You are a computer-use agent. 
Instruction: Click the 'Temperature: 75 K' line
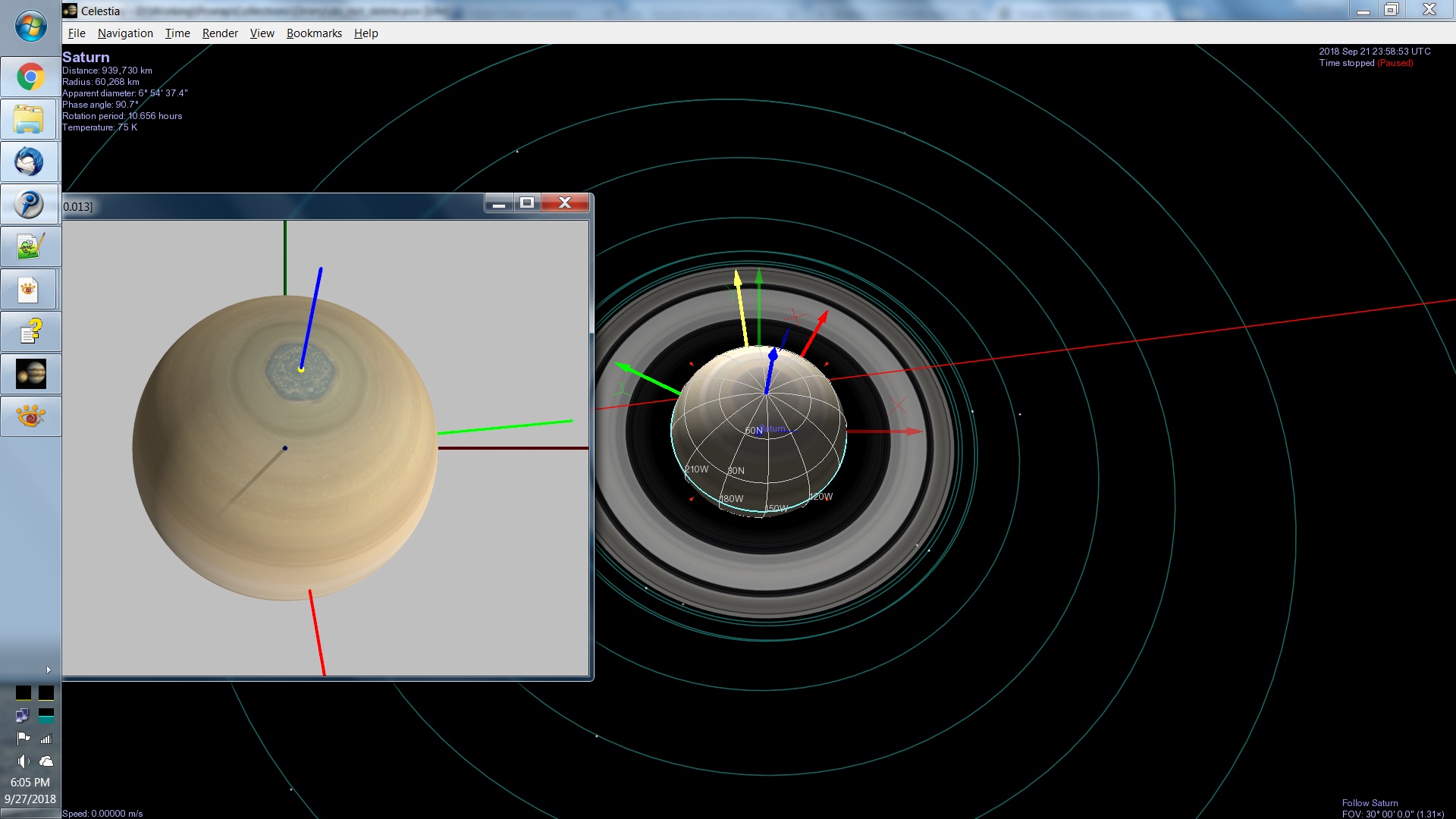coord(99,127)
